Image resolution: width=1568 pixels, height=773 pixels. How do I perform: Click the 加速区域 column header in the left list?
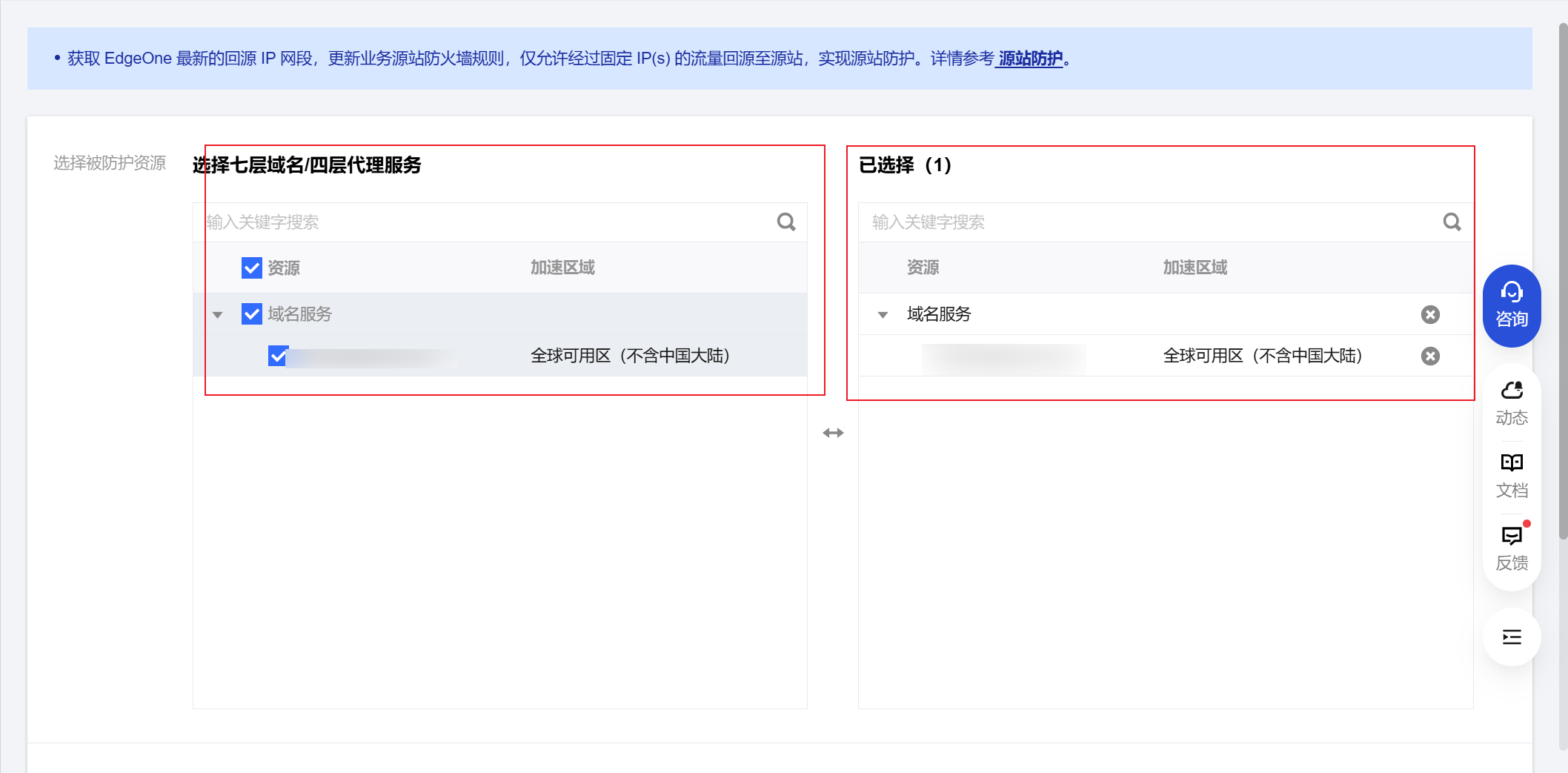(562, 268)
